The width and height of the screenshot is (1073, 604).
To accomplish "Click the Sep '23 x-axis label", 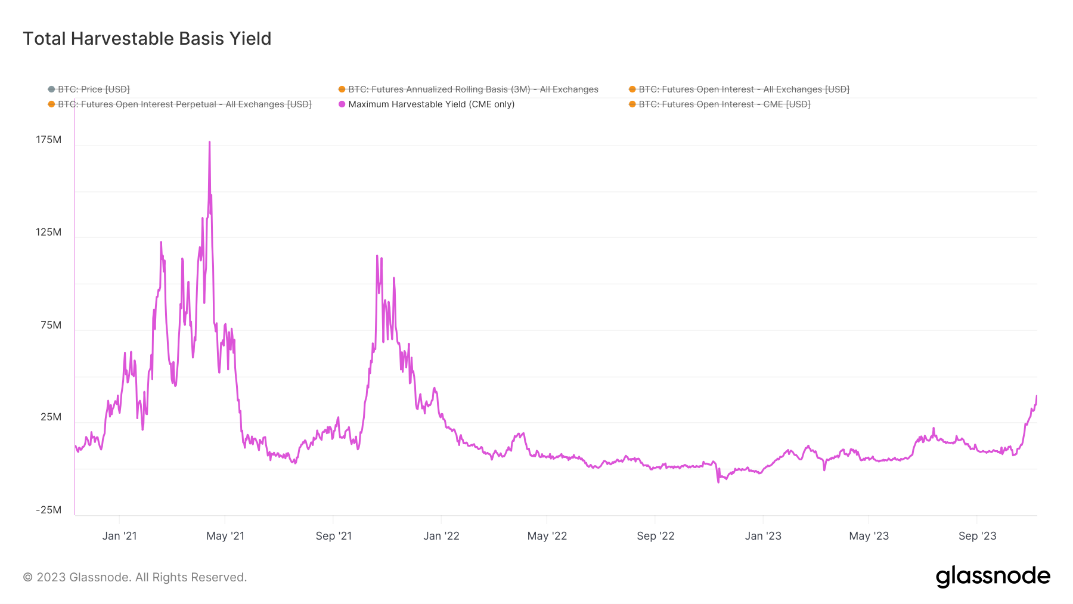I will [x=976, y=536].
